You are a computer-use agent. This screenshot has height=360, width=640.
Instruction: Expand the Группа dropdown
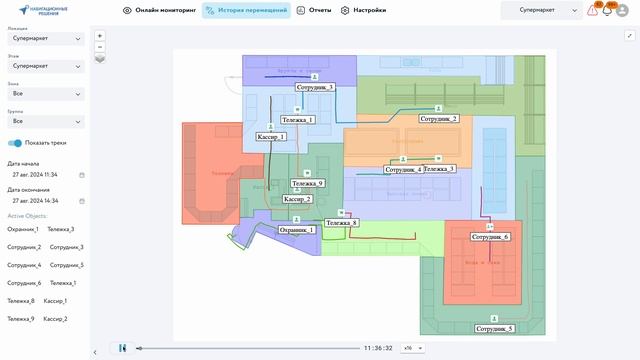(x=46, y=122)
